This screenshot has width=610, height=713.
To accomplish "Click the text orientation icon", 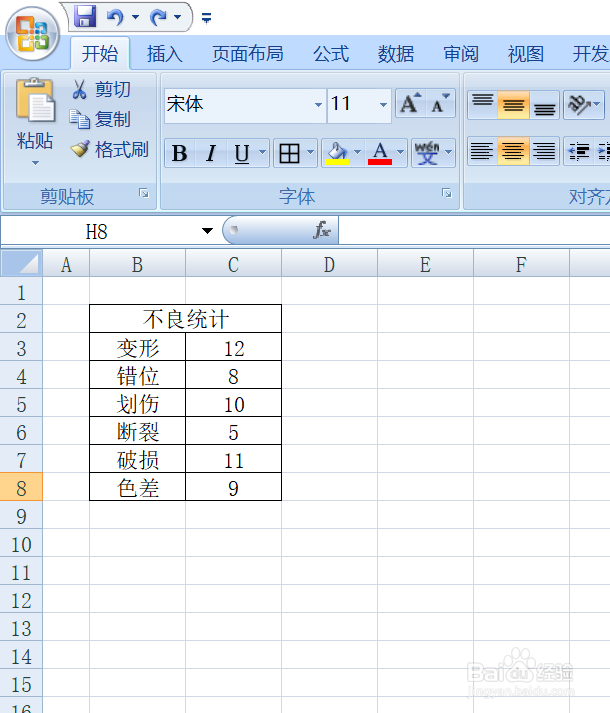I will (579, 105).
